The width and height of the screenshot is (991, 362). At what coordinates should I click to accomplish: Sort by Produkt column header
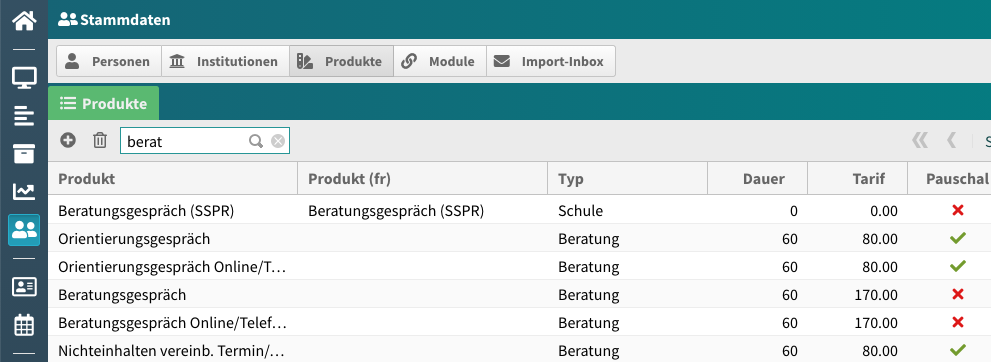coord(173,179)
